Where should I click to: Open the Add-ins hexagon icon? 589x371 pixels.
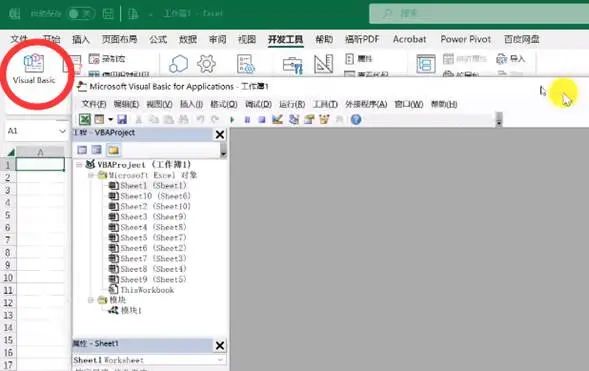pyautogui.click(x=178, y=63)
